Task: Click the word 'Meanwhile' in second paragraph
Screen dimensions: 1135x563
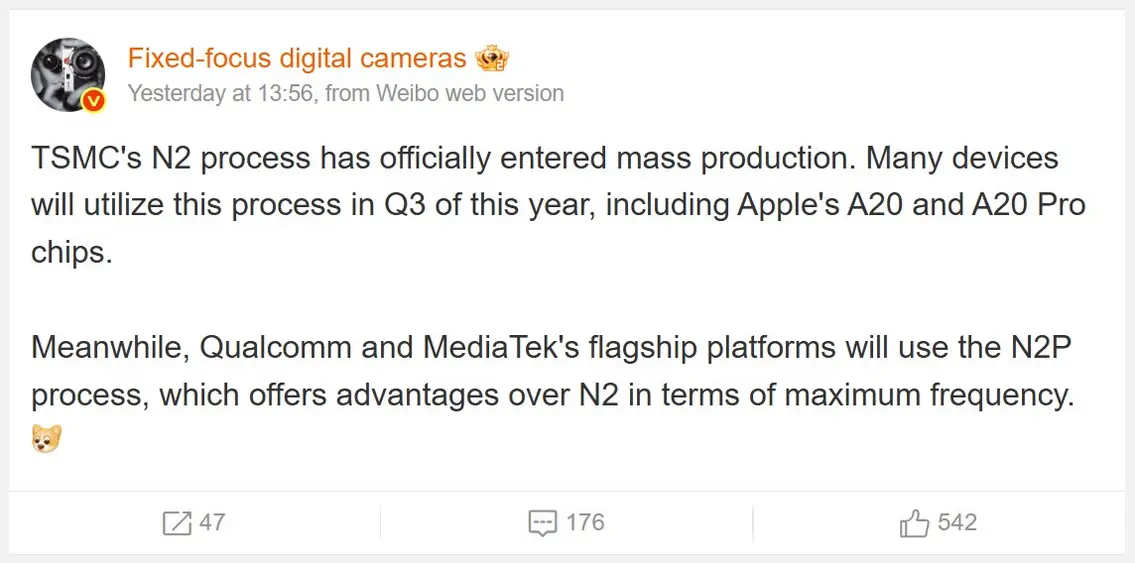Action: pyautogui.click(x=105, y=347)
